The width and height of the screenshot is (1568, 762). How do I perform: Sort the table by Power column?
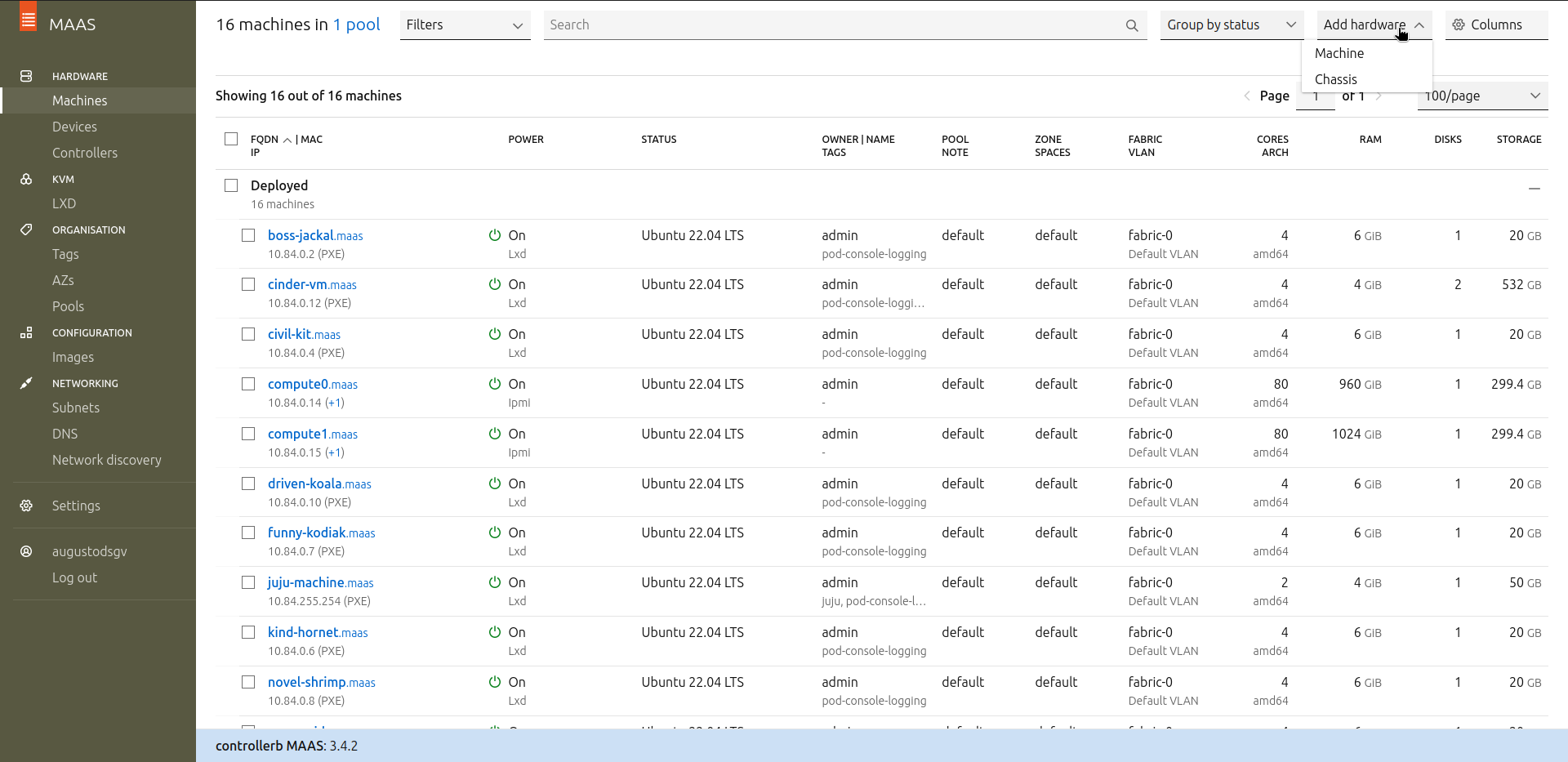pos(526,140)
